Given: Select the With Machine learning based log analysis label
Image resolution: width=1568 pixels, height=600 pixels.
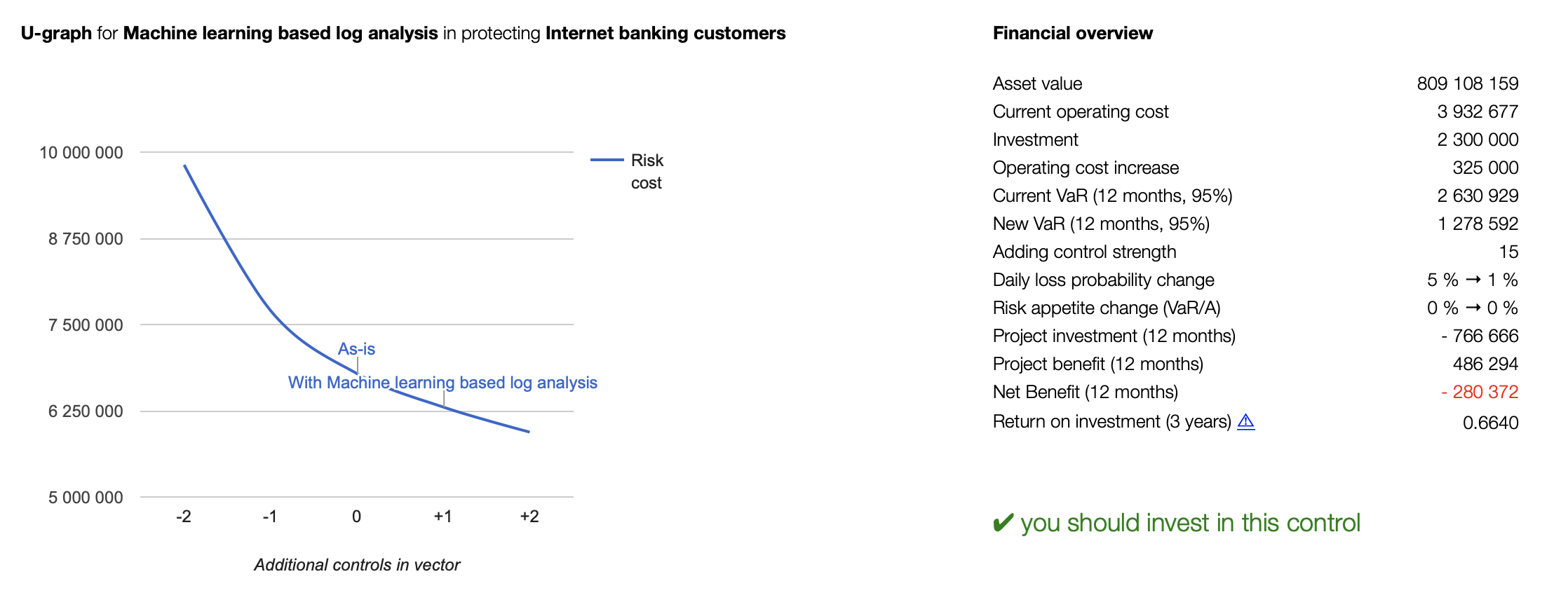Looking at the screenshot, I should [x=442, y=383].
